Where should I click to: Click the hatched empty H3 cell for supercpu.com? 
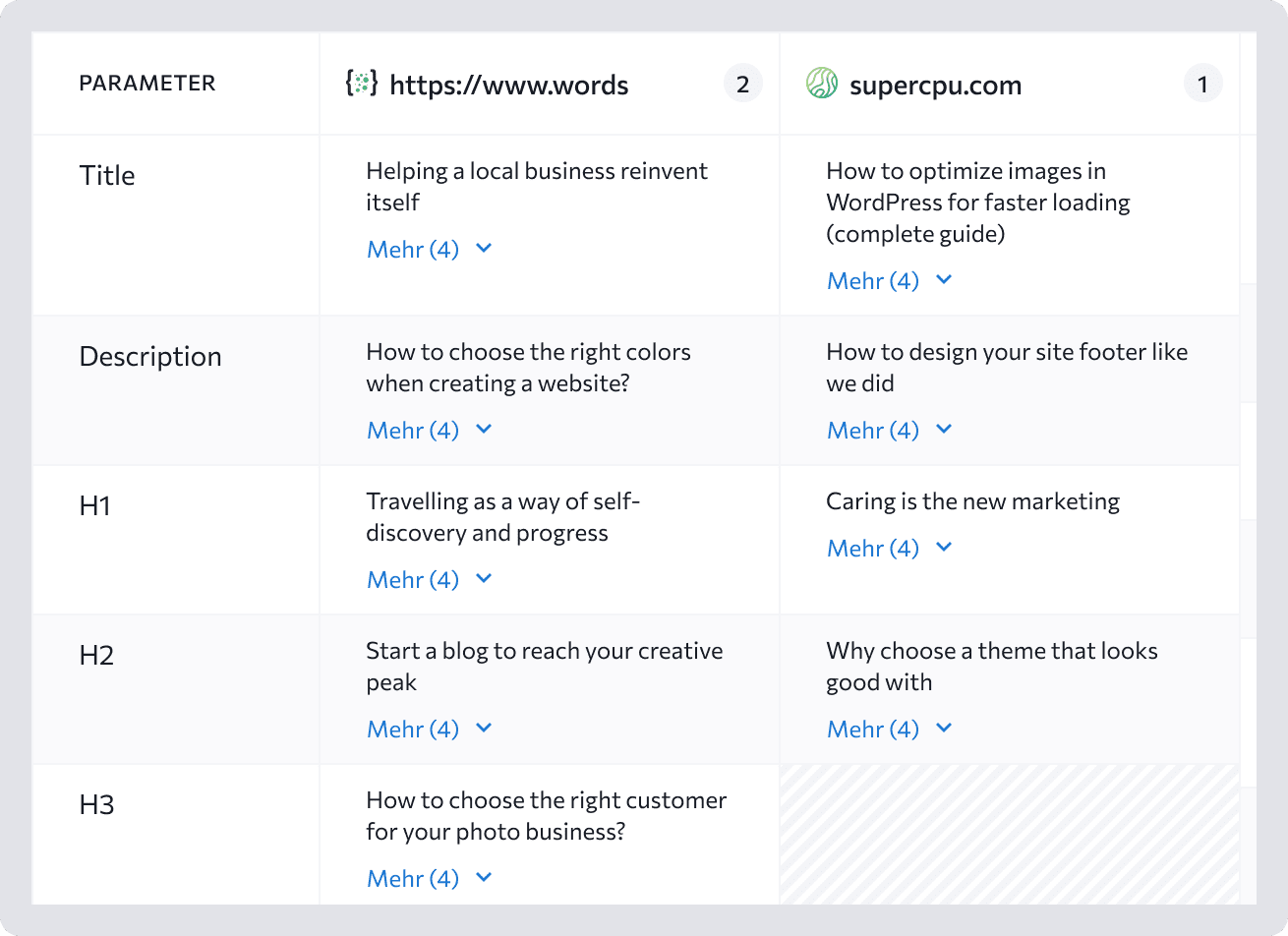(1009, 835)
